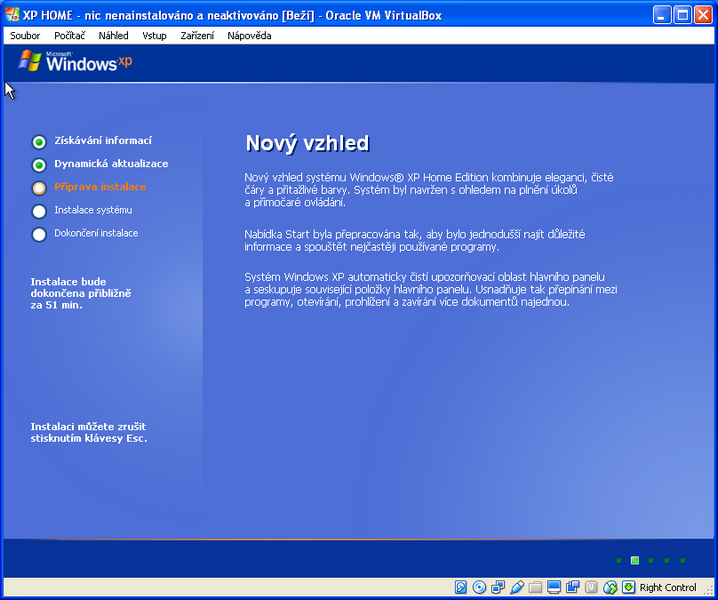The width and height of the screenshot is (718, 600).
Task: Click the shared folders status icon
Action: 535,587
